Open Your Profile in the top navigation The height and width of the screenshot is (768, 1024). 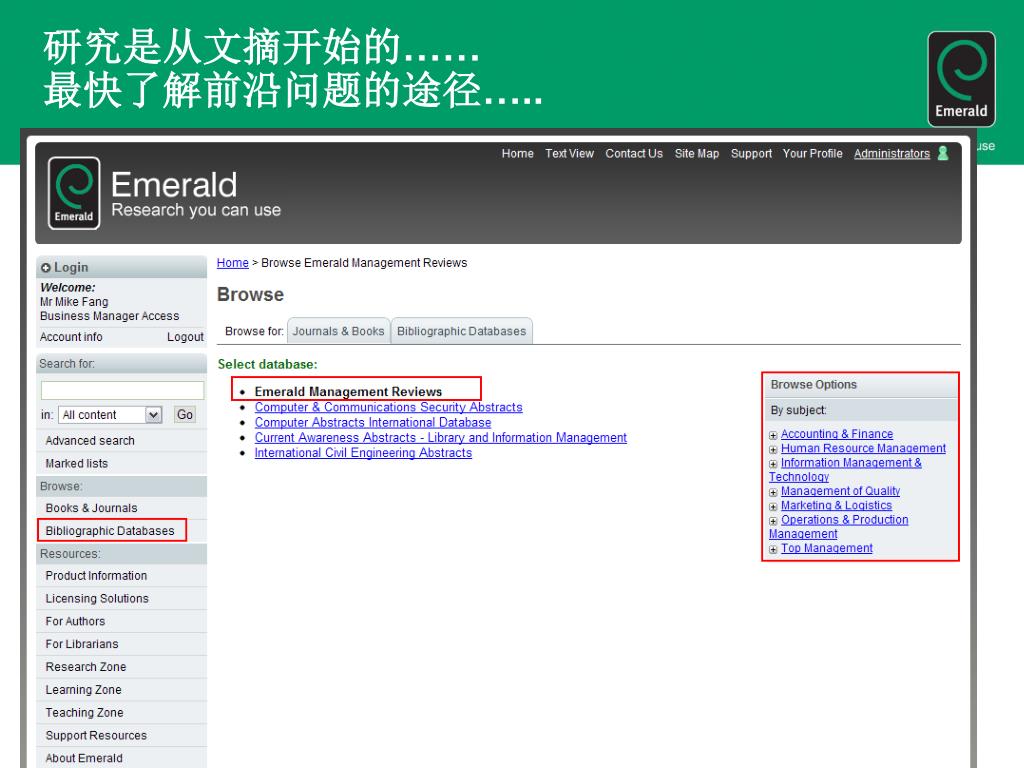click(x=812, y=153)
